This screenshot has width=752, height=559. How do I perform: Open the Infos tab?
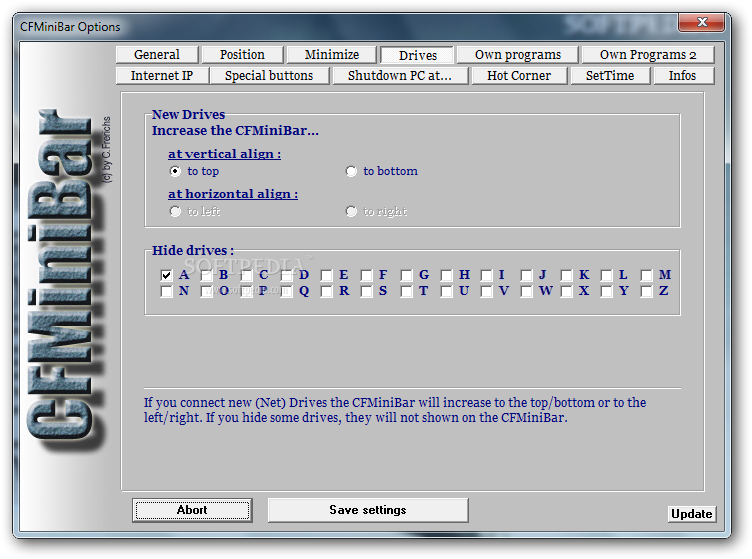pyautogui.click(x=682, y=76)
